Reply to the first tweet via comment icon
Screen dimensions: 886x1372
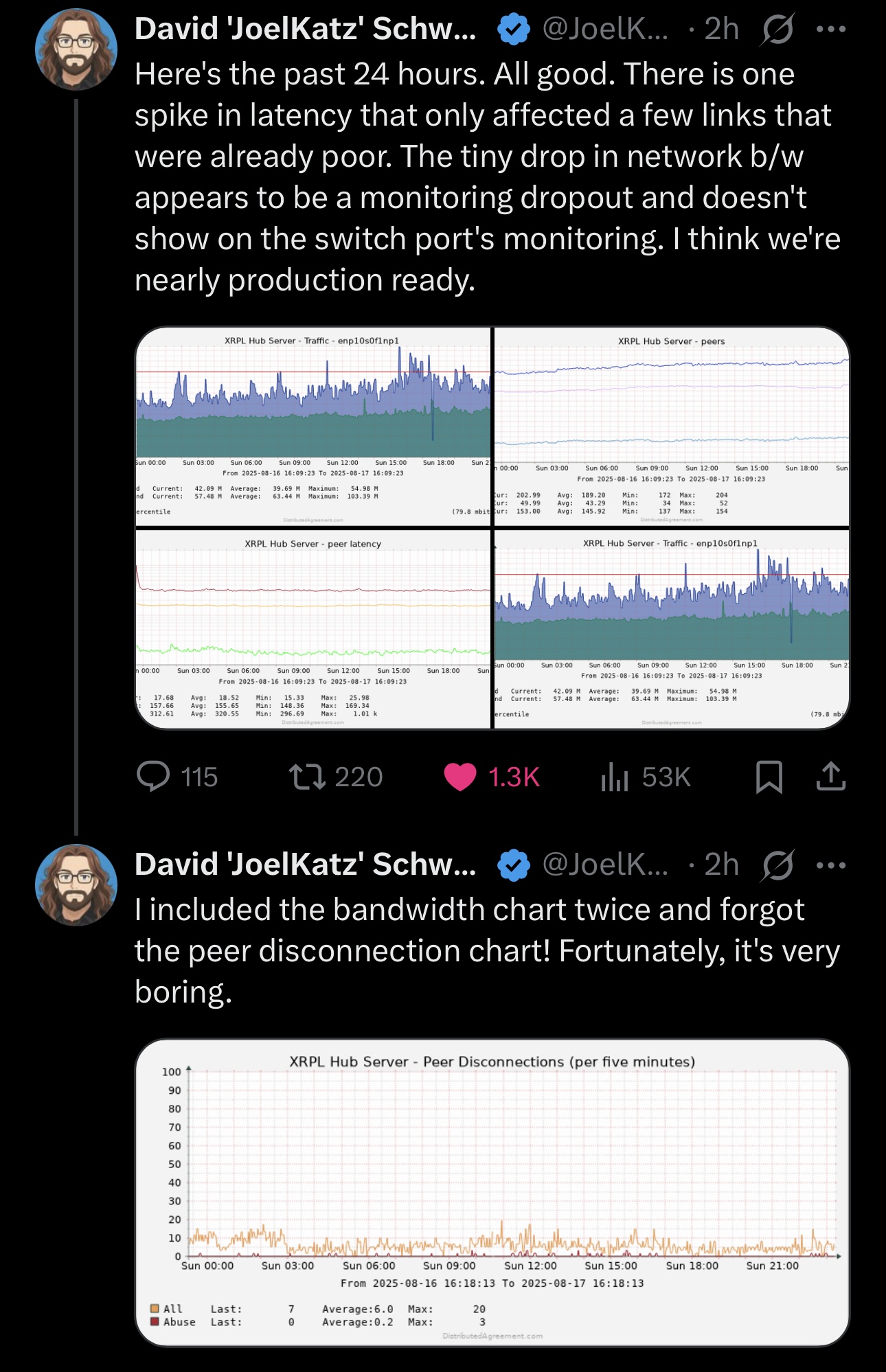click(153, 777)
